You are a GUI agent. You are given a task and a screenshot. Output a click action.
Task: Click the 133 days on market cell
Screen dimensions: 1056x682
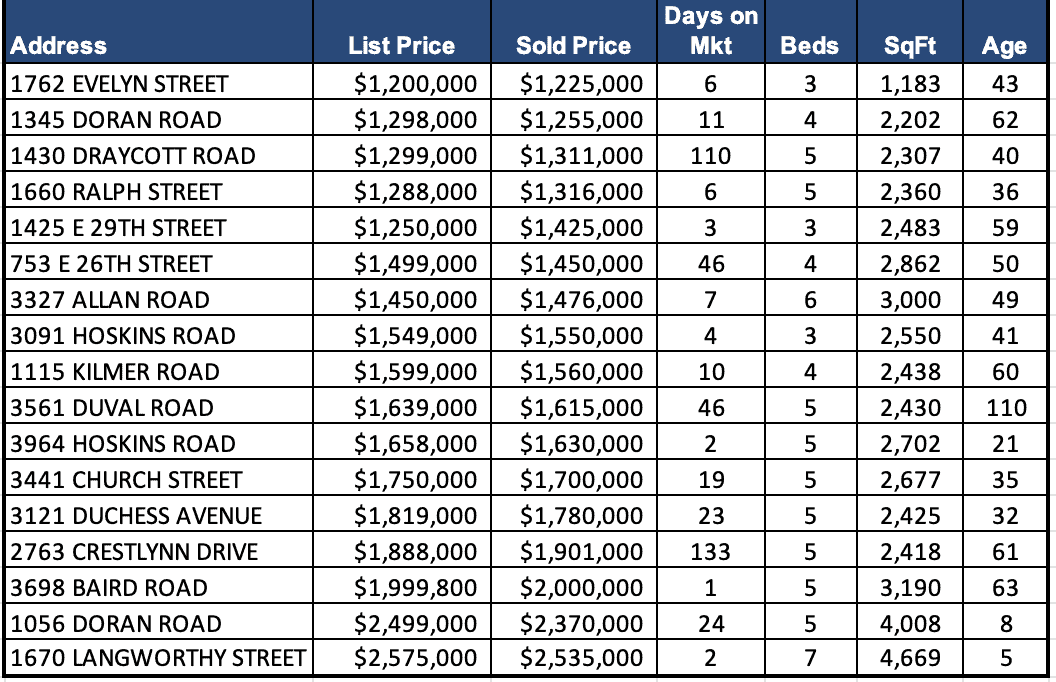[711, 552]
